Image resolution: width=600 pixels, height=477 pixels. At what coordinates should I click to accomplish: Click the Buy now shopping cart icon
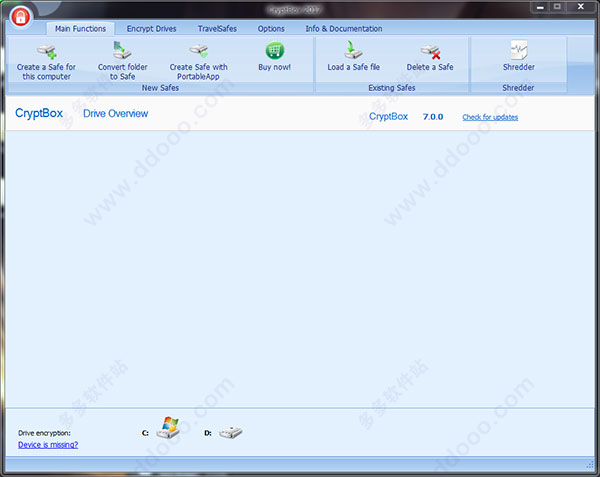tap(274, 51)
